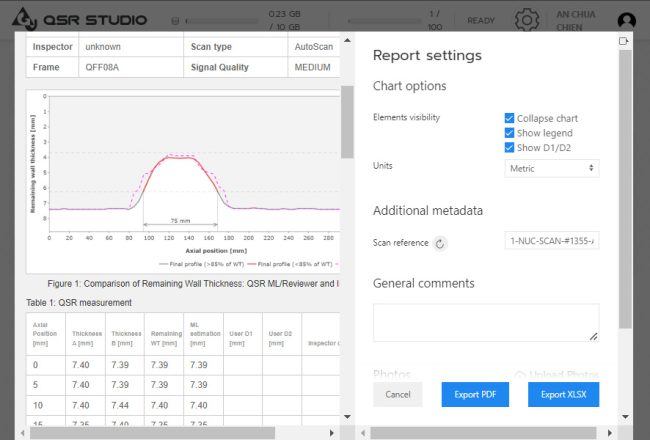The width and height of the screenshot is (650, 440).
Task: Click the AN CHUA CHIEN user name
Action: pyautogui.click(x=575, y=20)
